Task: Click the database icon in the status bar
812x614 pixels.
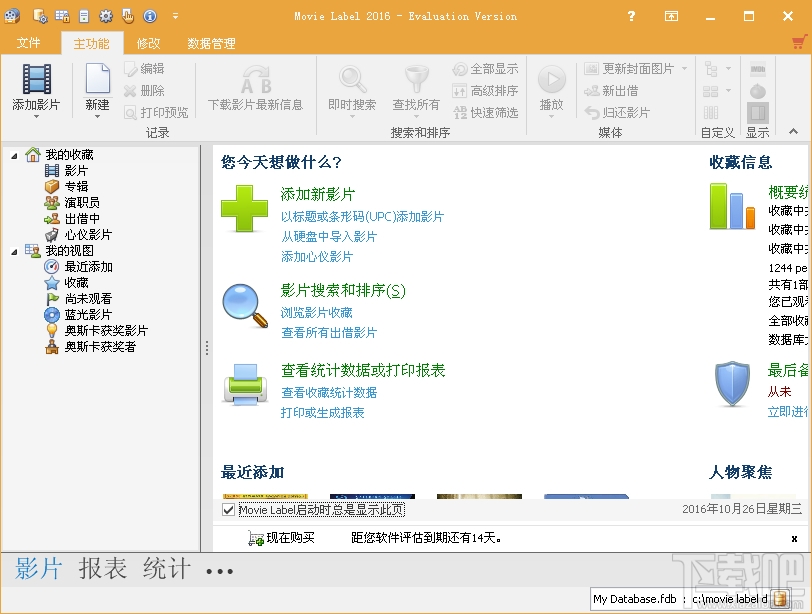Action: [780, 599]
